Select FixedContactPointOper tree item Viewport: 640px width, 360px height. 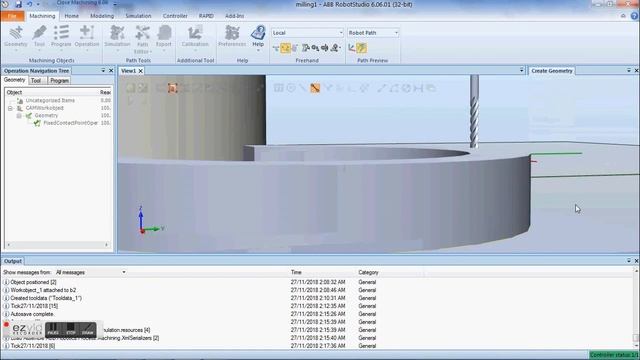click(70, 123)
